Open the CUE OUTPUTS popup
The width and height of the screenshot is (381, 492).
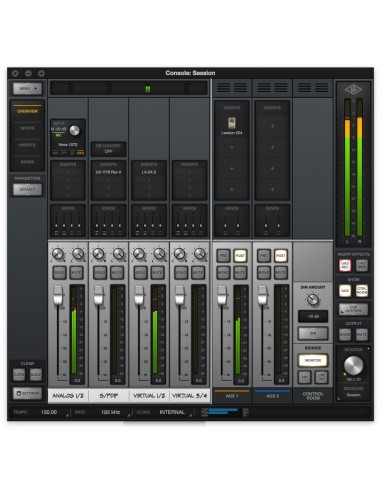click(353, 310)
